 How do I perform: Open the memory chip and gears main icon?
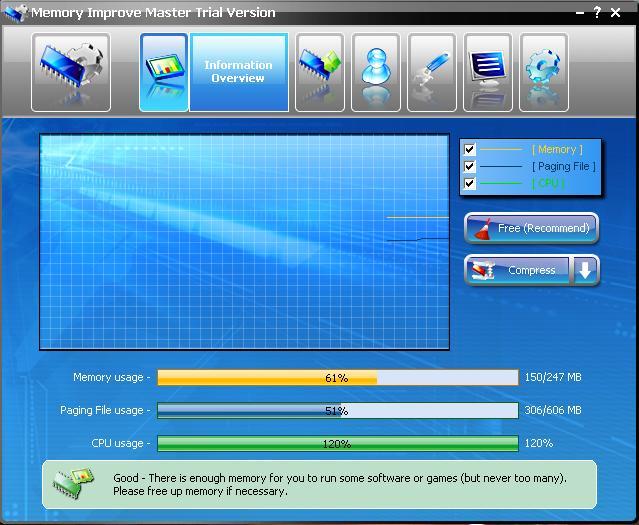pyautogui.click(x=71, y=73)
